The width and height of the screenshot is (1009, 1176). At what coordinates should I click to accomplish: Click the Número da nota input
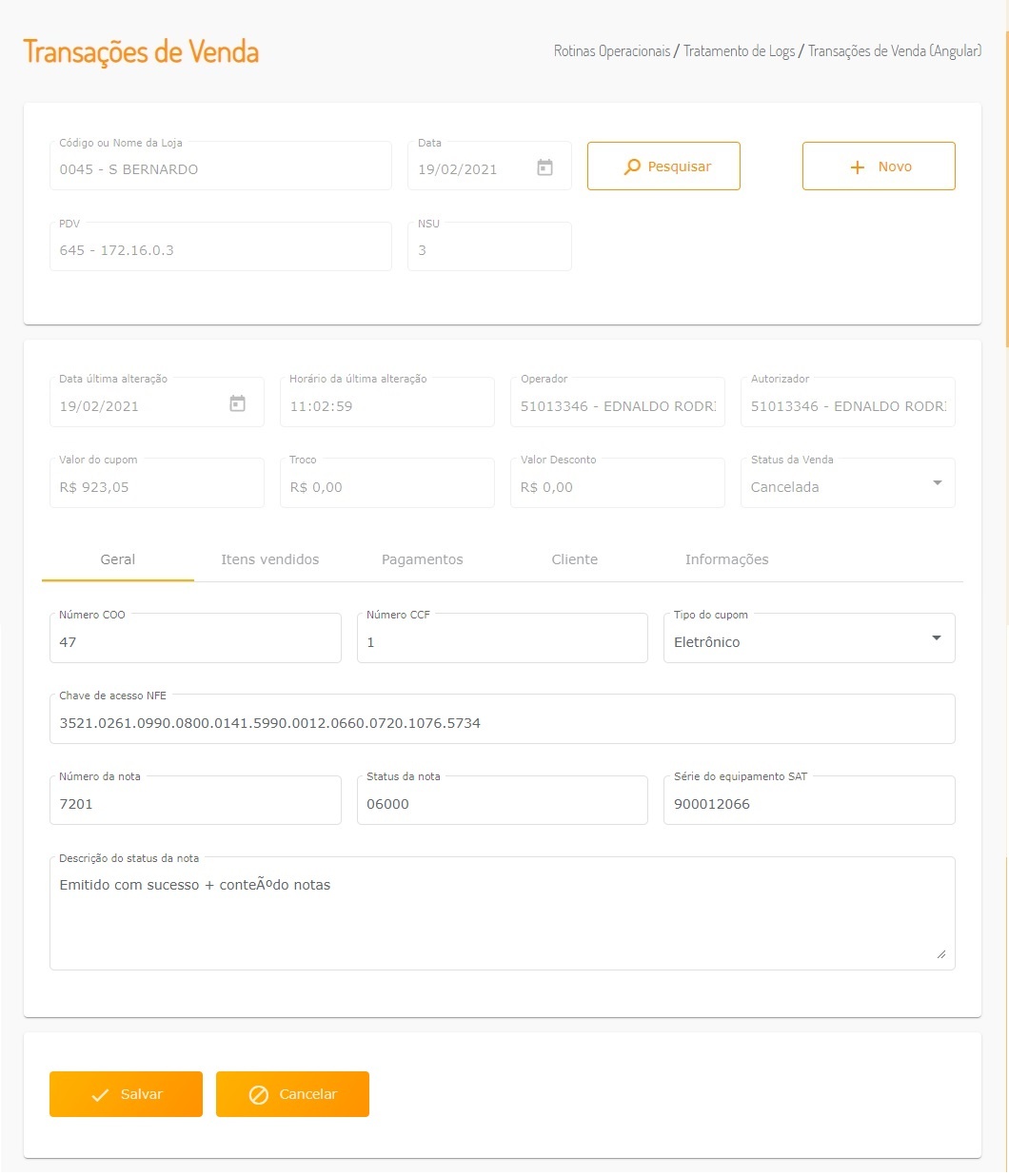point(195,804)
